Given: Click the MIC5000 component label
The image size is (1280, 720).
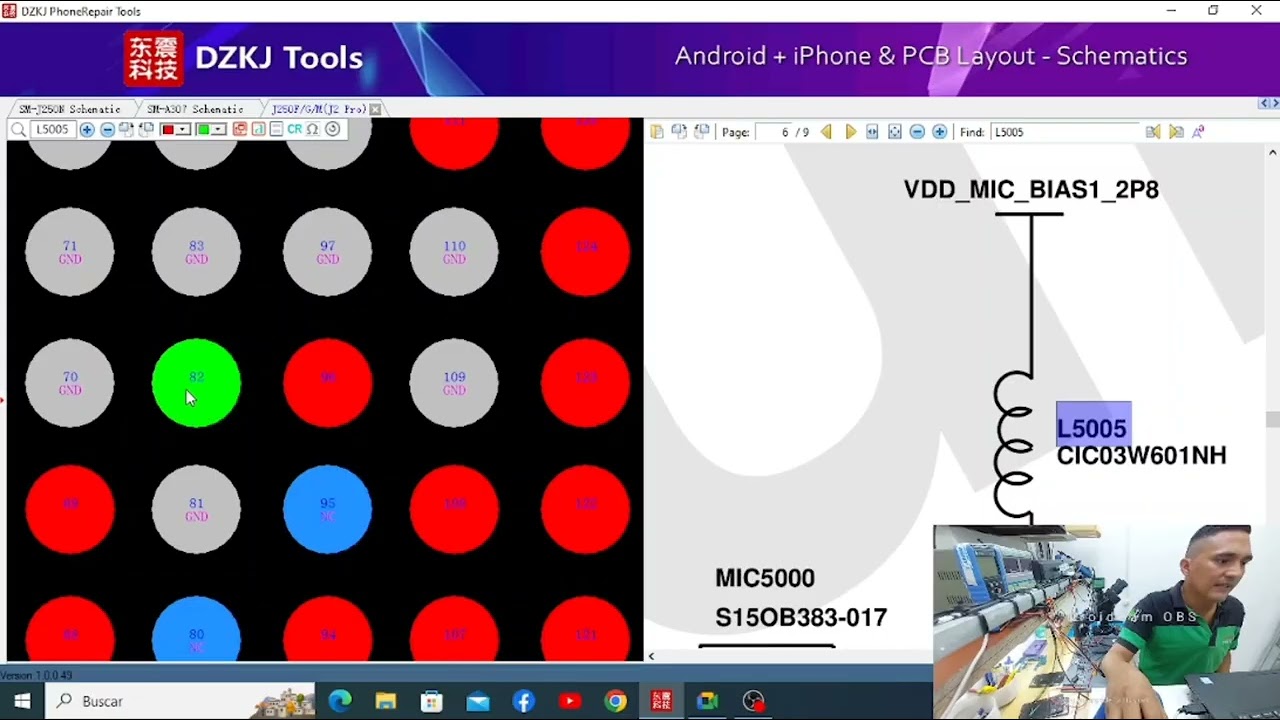Looking at the screenshot, I should tap(765, 578).
